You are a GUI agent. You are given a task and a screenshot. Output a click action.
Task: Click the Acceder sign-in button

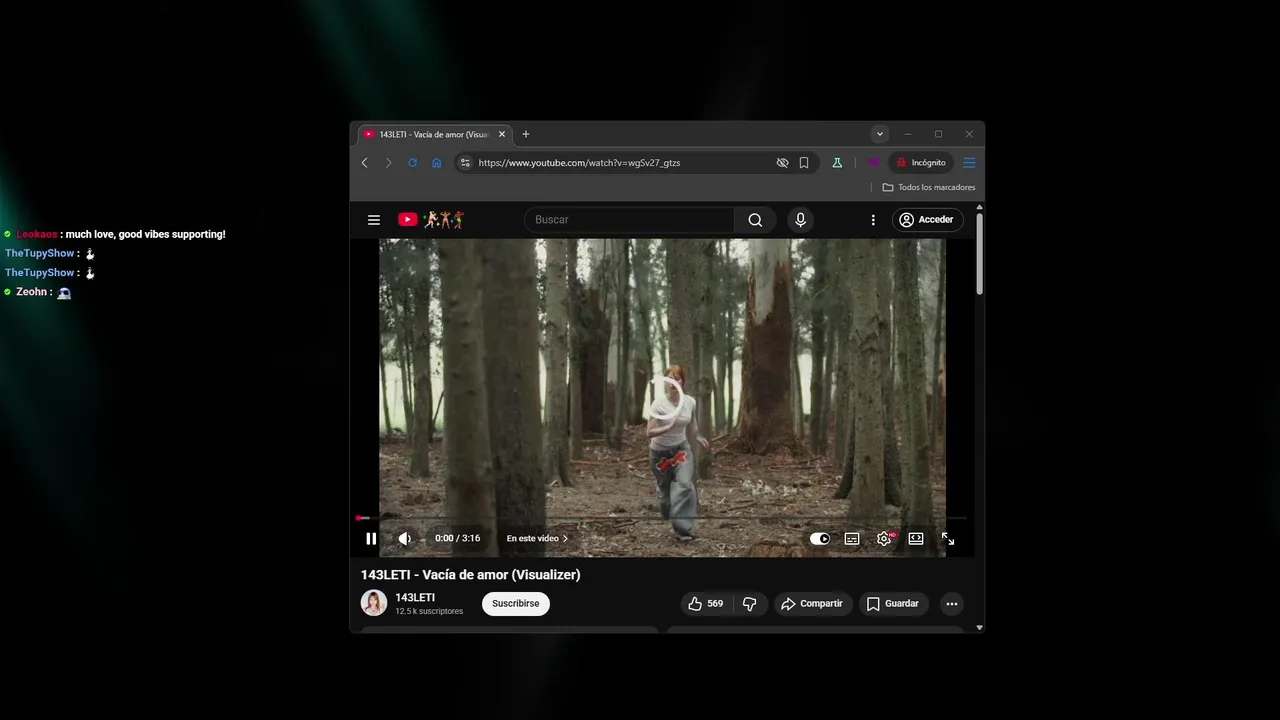coord(926,220)
